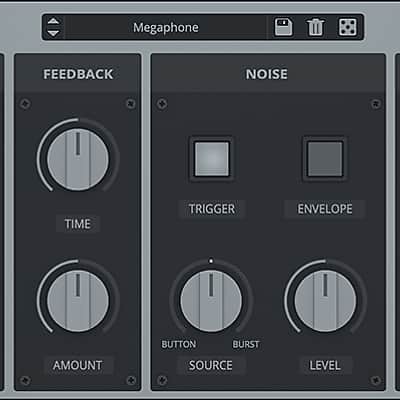This screenshot has width=400, height=400.
Task: Select the BUTTON source option text
Action: click(x=179, y=344)
